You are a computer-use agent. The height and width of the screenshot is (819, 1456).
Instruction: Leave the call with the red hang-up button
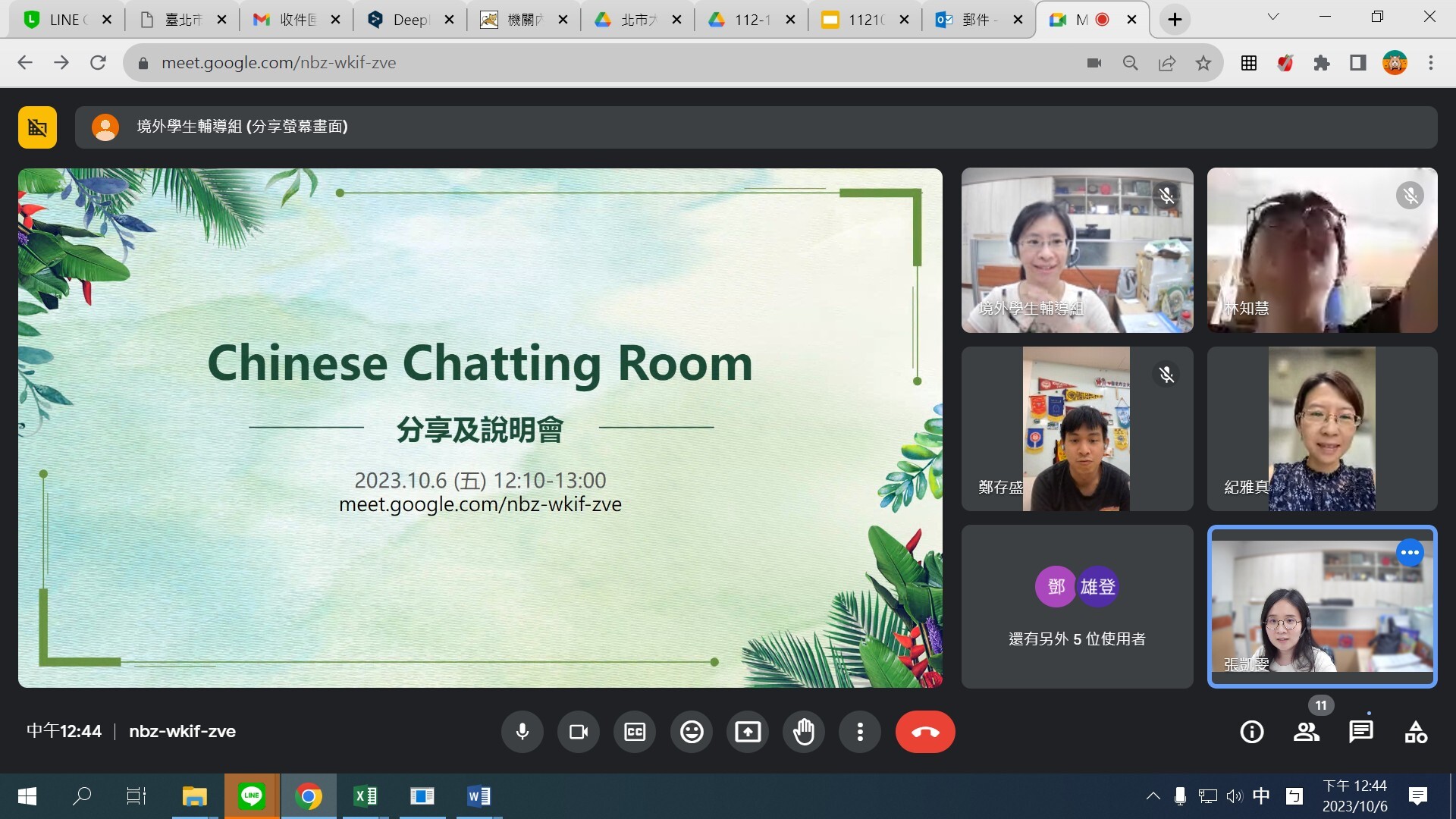[925, 732]
